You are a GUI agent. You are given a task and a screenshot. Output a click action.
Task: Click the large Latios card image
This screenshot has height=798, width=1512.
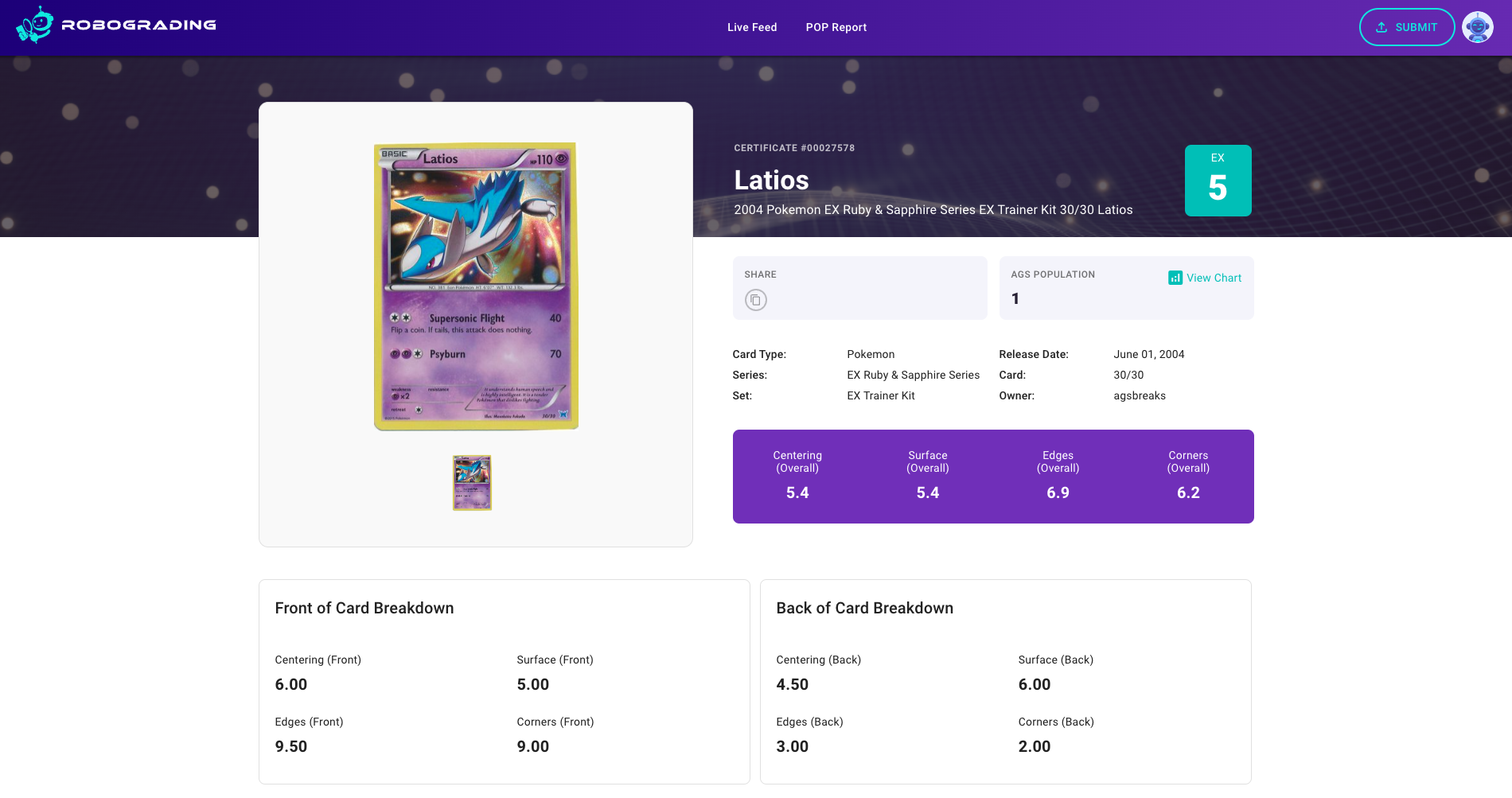tap(476, 286)
